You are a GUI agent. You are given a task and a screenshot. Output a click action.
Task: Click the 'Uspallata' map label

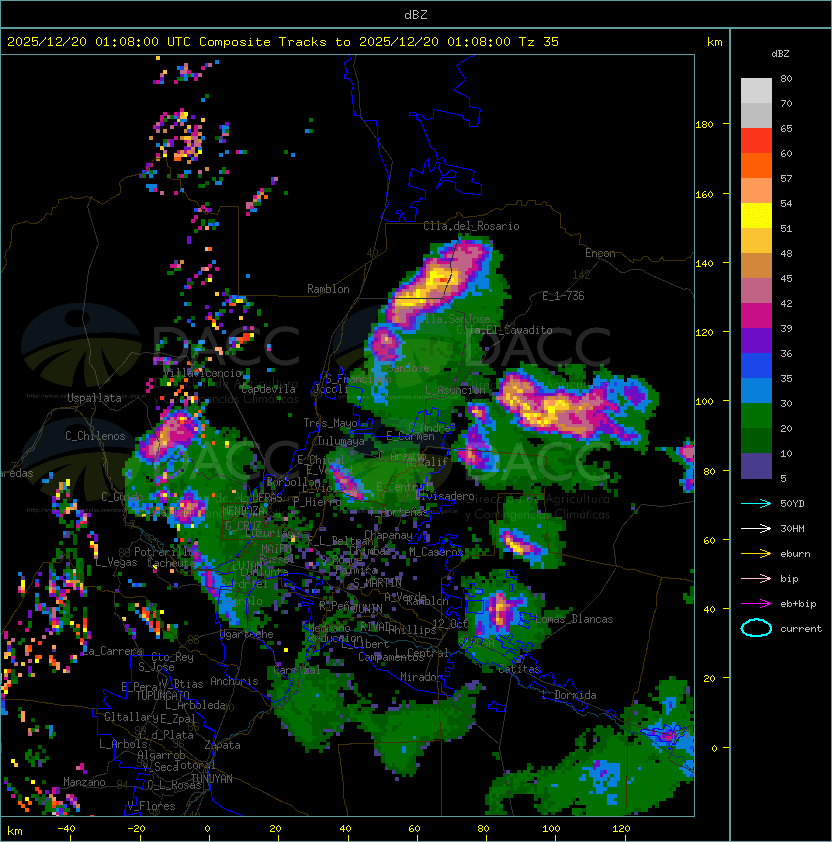point(94,398)
